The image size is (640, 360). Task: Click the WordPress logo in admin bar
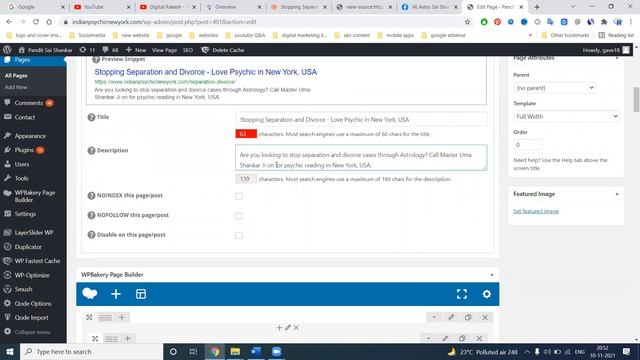pyautogui.click(x=7, y=50)
